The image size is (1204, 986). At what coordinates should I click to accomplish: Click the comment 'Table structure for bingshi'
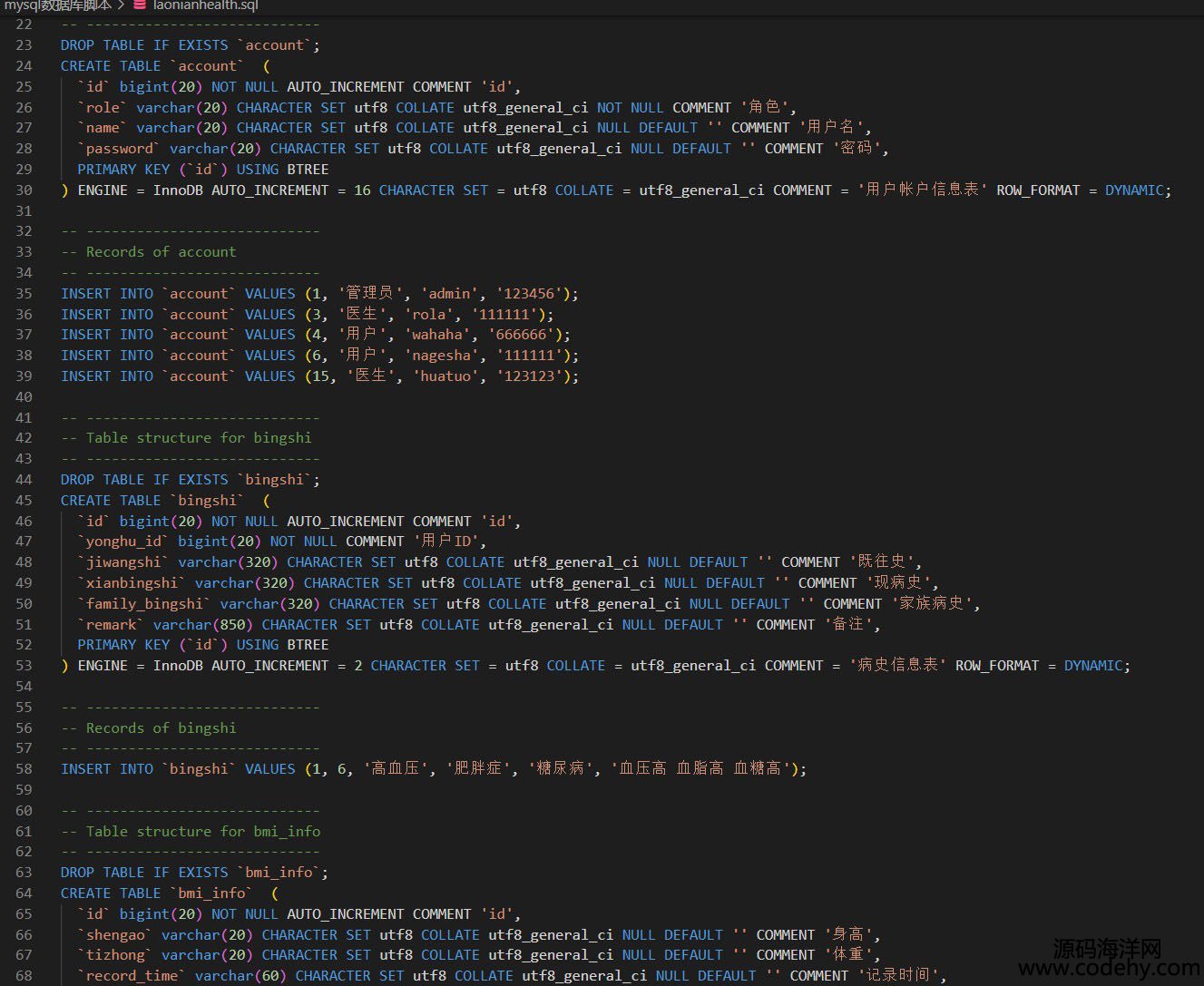(x=198, y=438)
